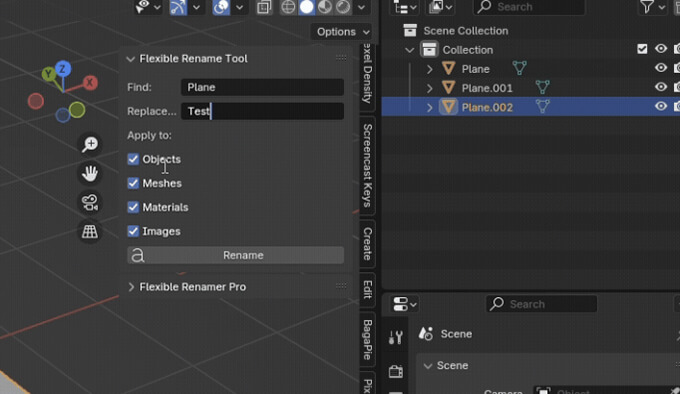Click blue Z axis on navigation gizmo
The image size is (680, 394).
[63, 68]
